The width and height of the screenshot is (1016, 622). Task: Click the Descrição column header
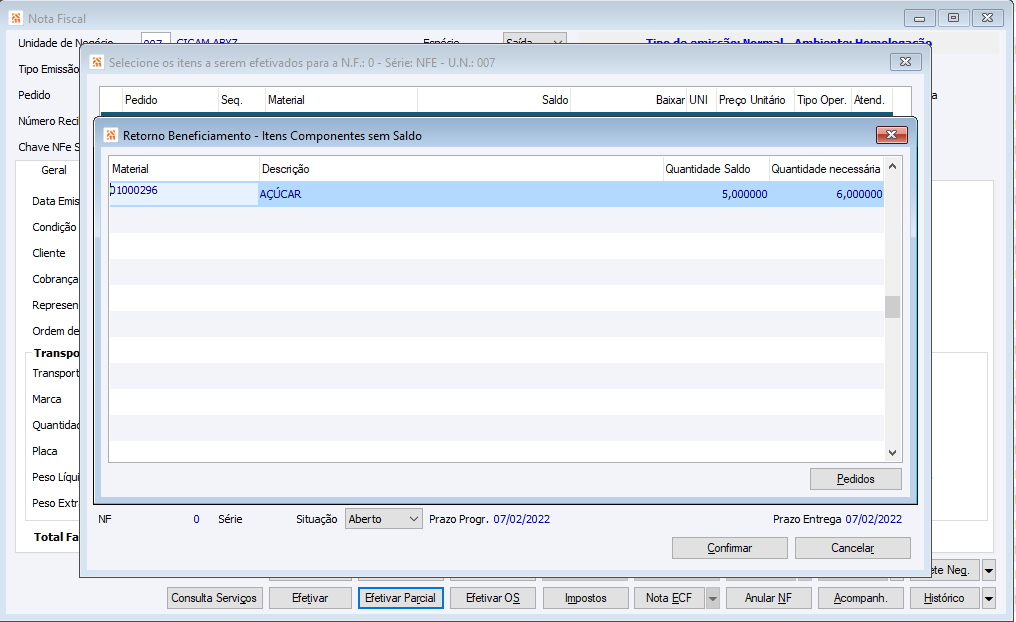(461, 169)
